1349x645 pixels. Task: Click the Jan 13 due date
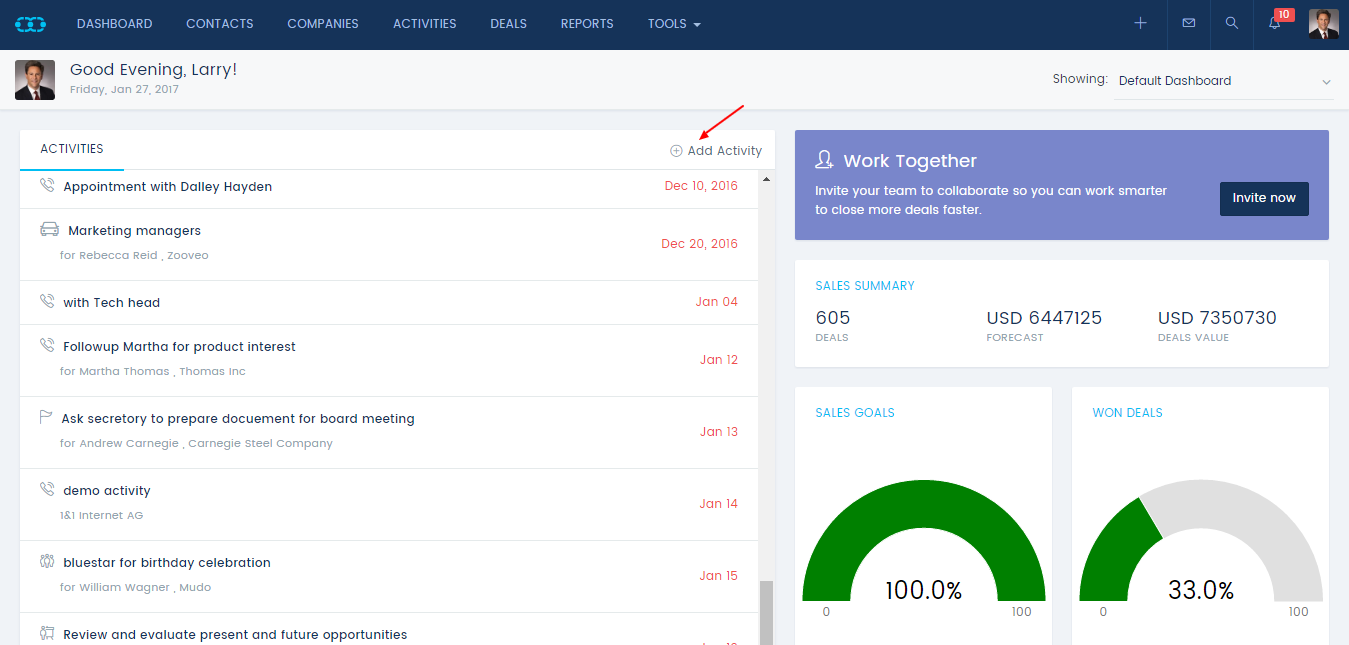719,432
